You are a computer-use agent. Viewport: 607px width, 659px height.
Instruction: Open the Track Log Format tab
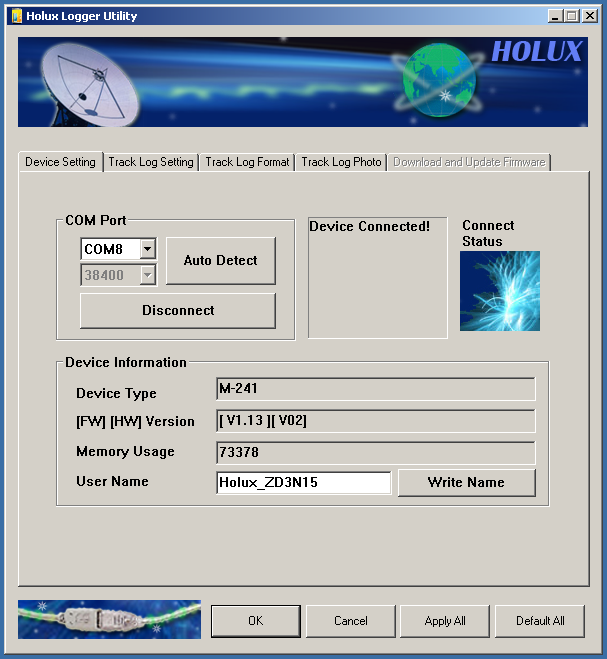pyautogui.click(x=247, y=162)
